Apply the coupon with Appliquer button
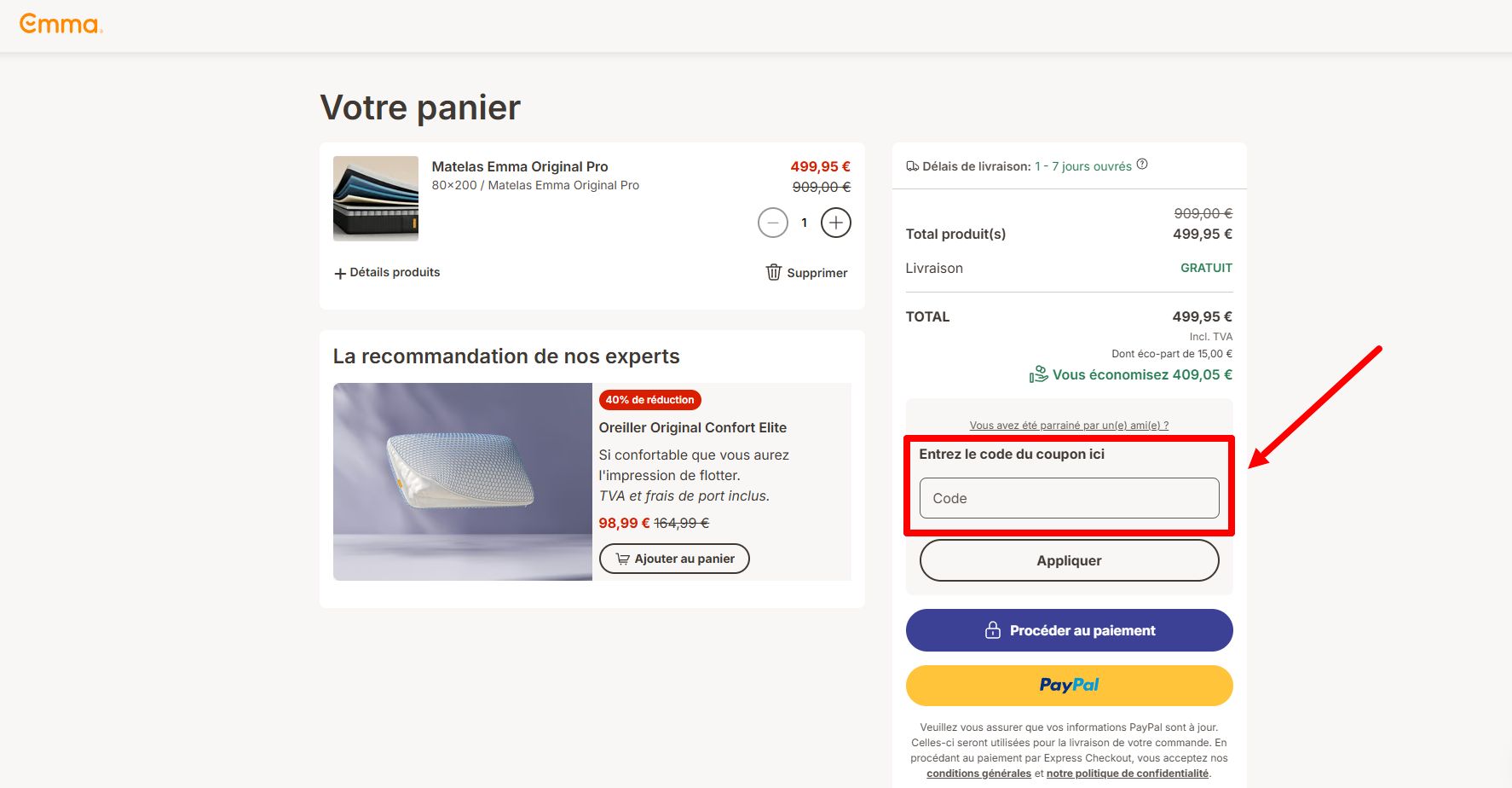 click(x=1069, y=560)
